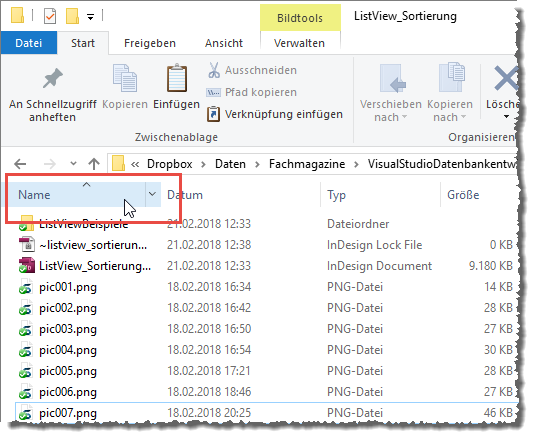Select the ~listview_sortierun... lock file

(93, 245)
